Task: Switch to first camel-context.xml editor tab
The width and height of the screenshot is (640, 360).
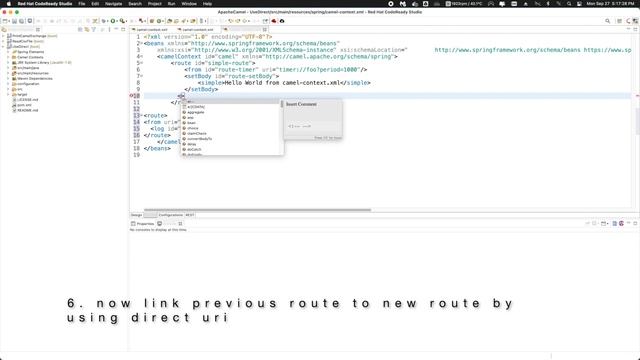Action: [x=151, y=30]
